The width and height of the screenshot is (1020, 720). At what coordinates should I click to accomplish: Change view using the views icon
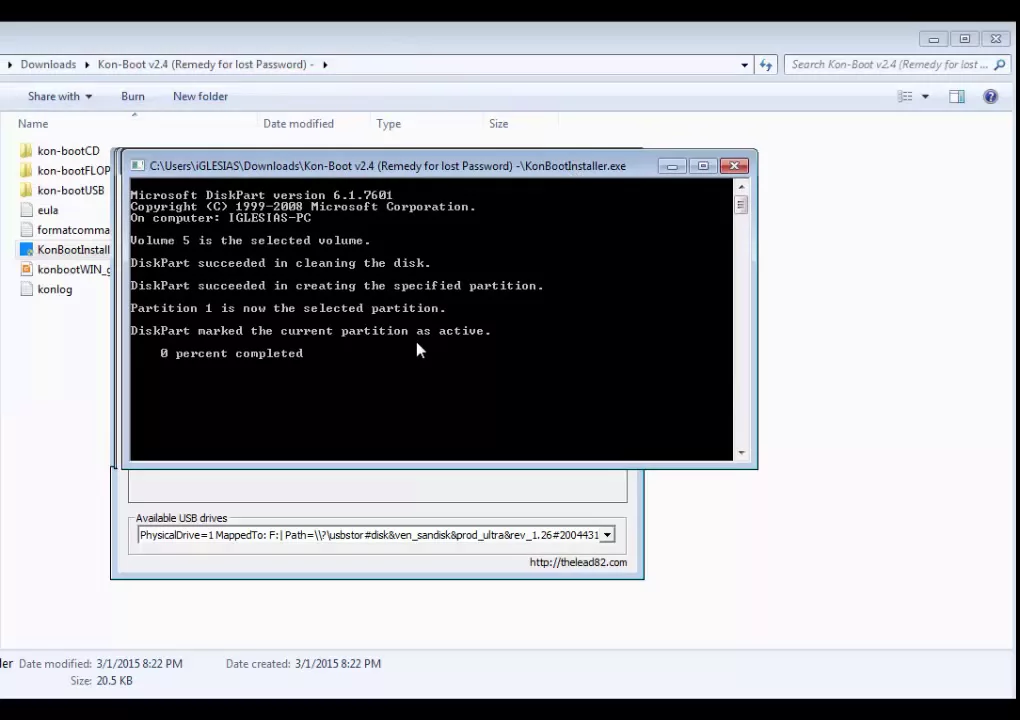(905, 97)
